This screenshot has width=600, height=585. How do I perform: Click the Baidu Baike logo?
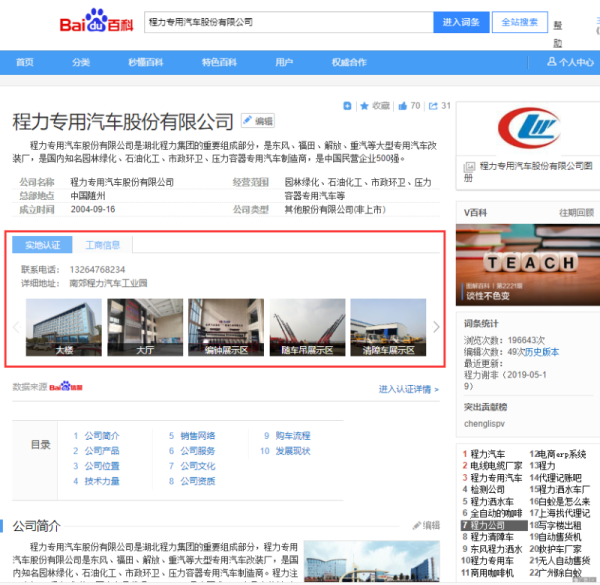[x=96, y=21]
